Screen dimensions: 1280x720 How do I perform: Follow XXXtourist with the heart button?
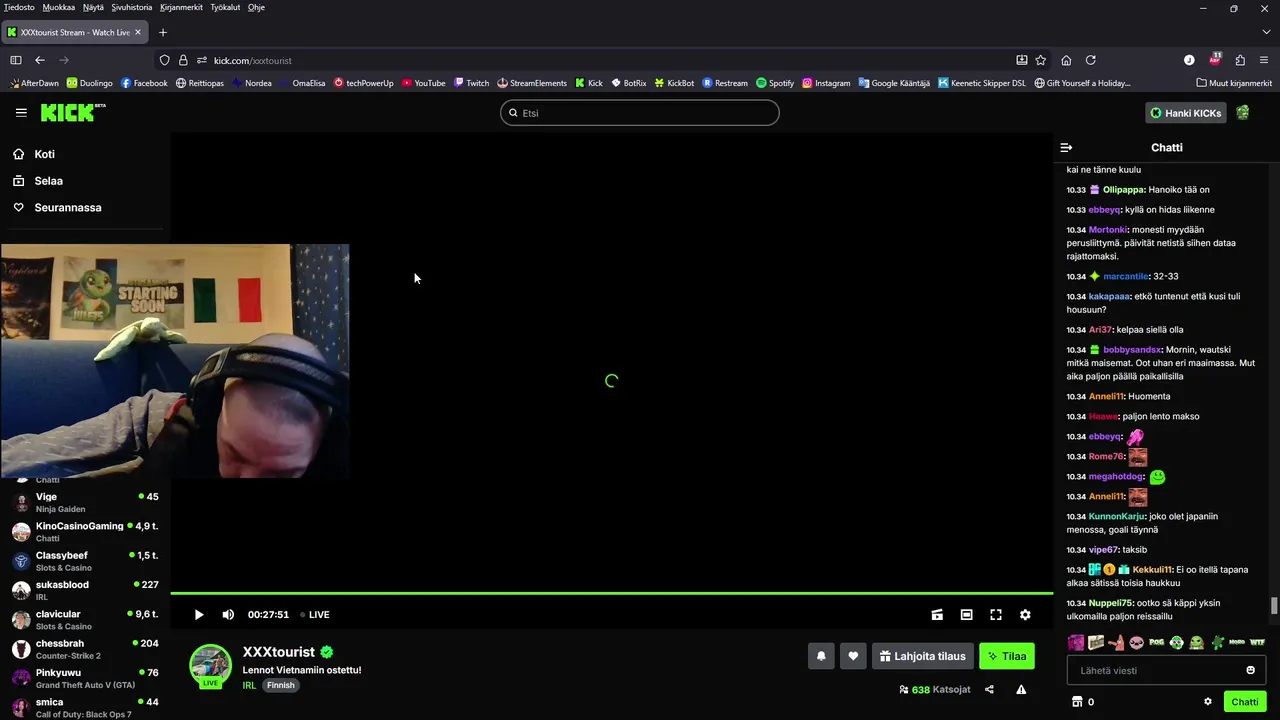(853, 656)
